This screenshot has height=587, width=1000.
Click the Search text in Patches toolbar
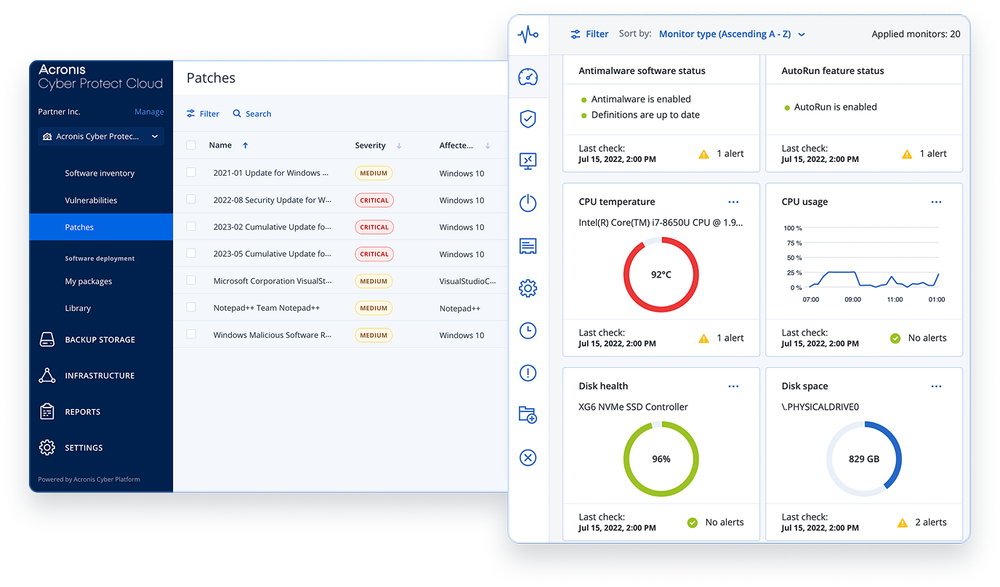(258, 114)
